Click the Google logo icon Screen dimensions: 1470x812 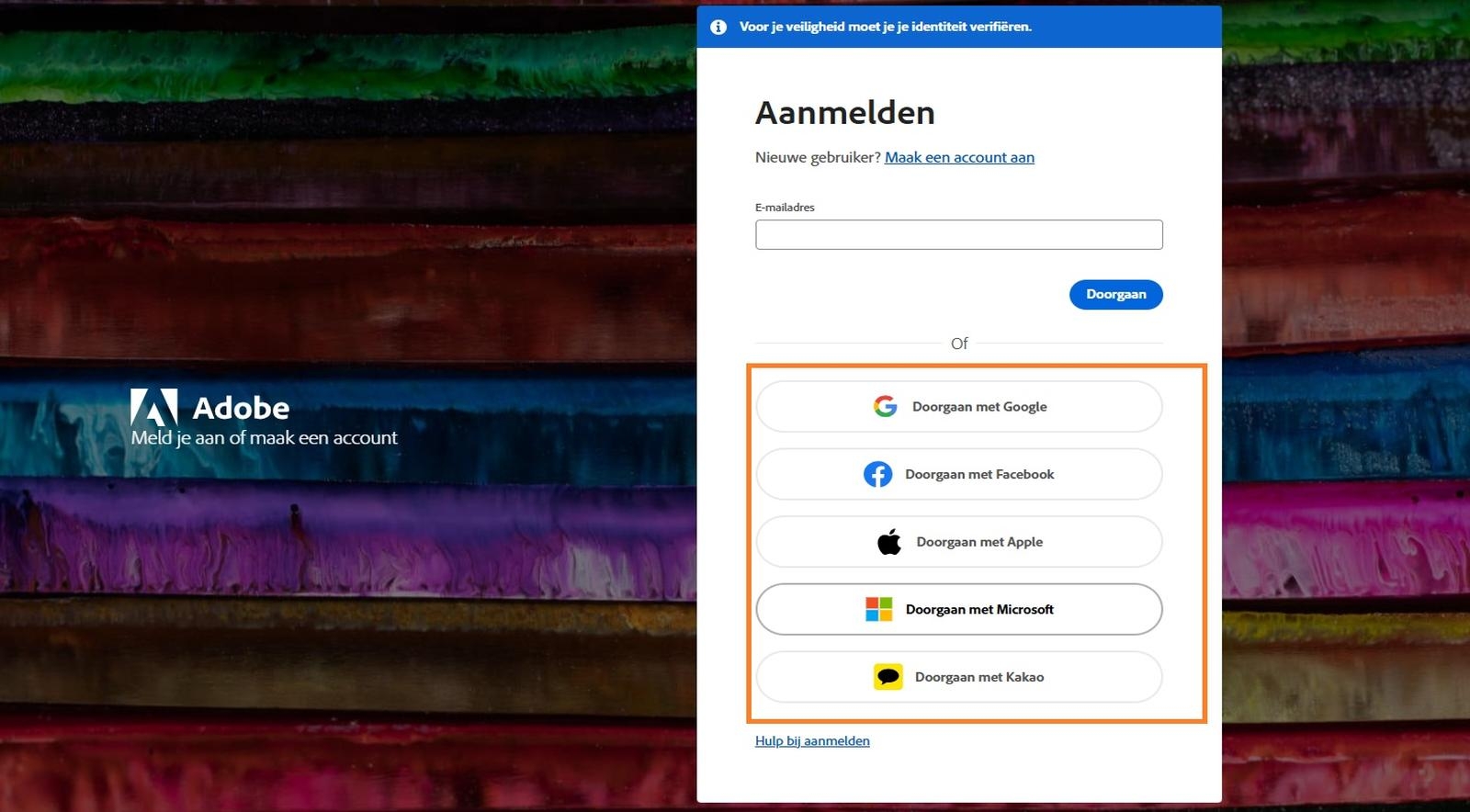pos(885,406)
